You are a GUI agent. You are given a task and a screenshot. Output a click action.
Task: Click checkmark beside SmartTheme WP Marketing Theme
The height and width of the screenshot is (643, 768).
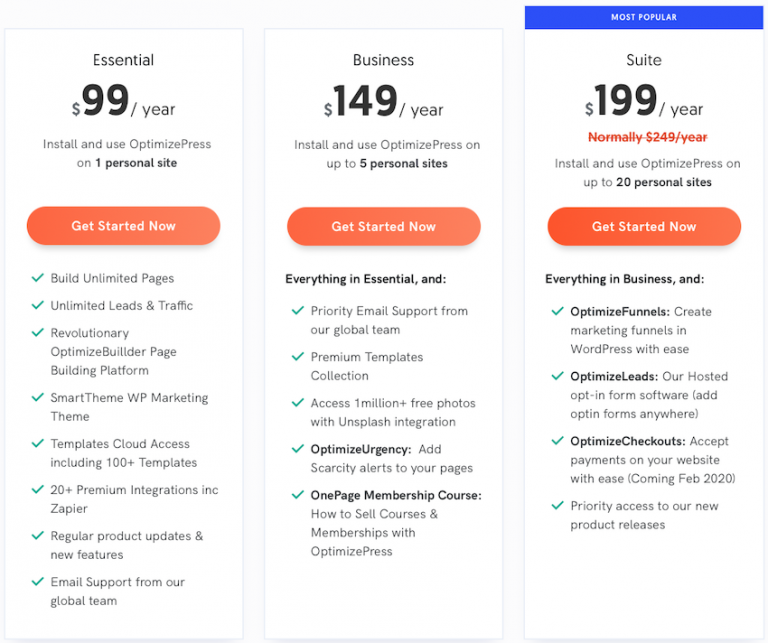[38, 397]
